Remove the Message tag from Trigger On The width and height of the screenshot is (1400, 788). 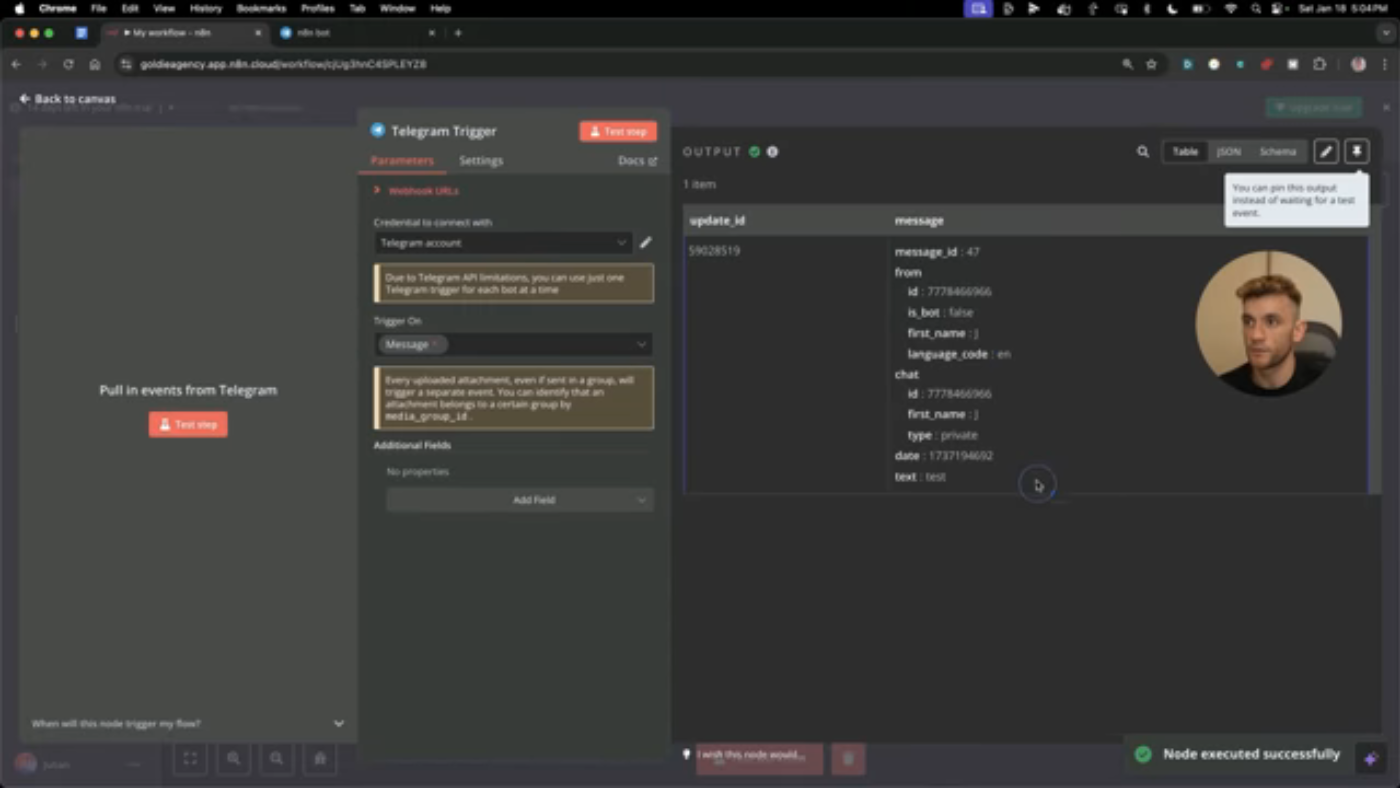[435, 344]
